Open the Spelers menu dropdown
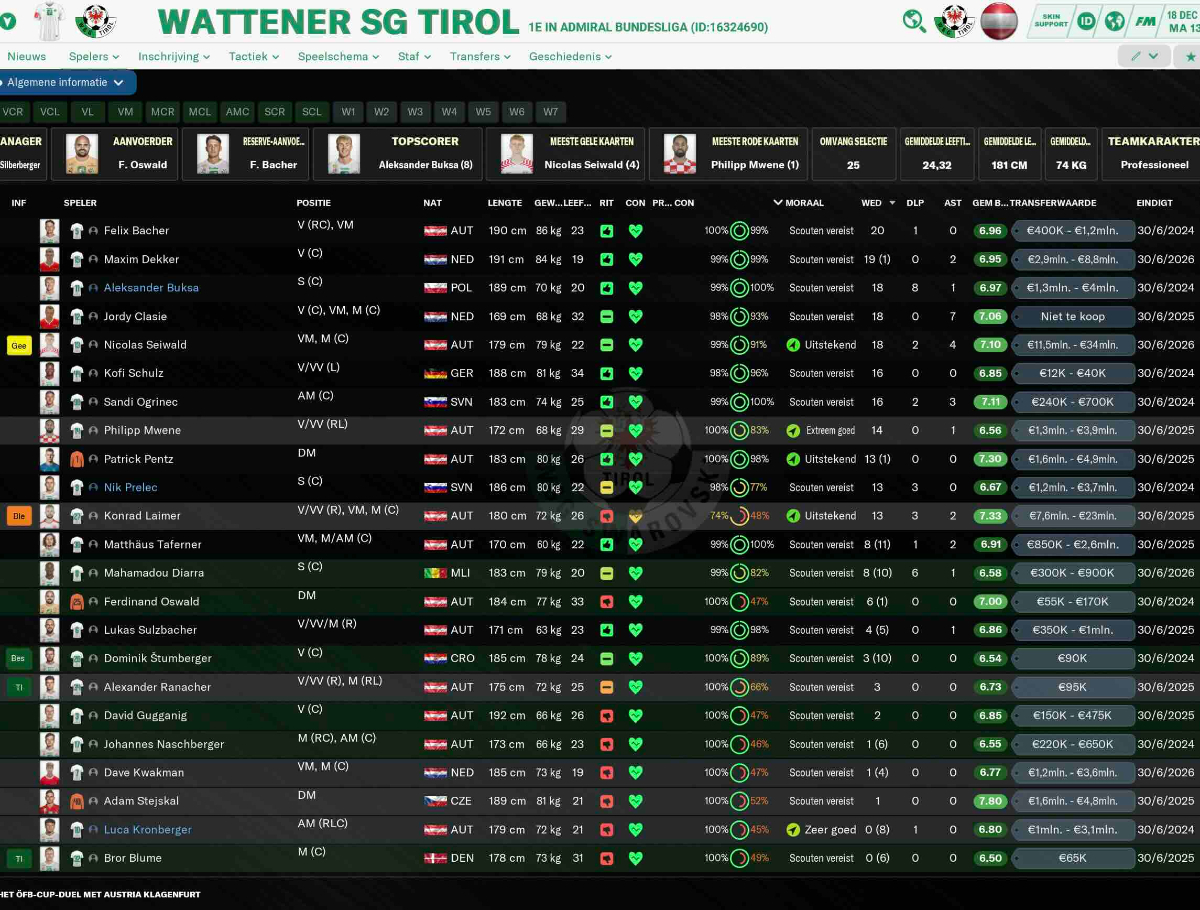Viewport: 1200px width, 910px height. coord(94,57)
